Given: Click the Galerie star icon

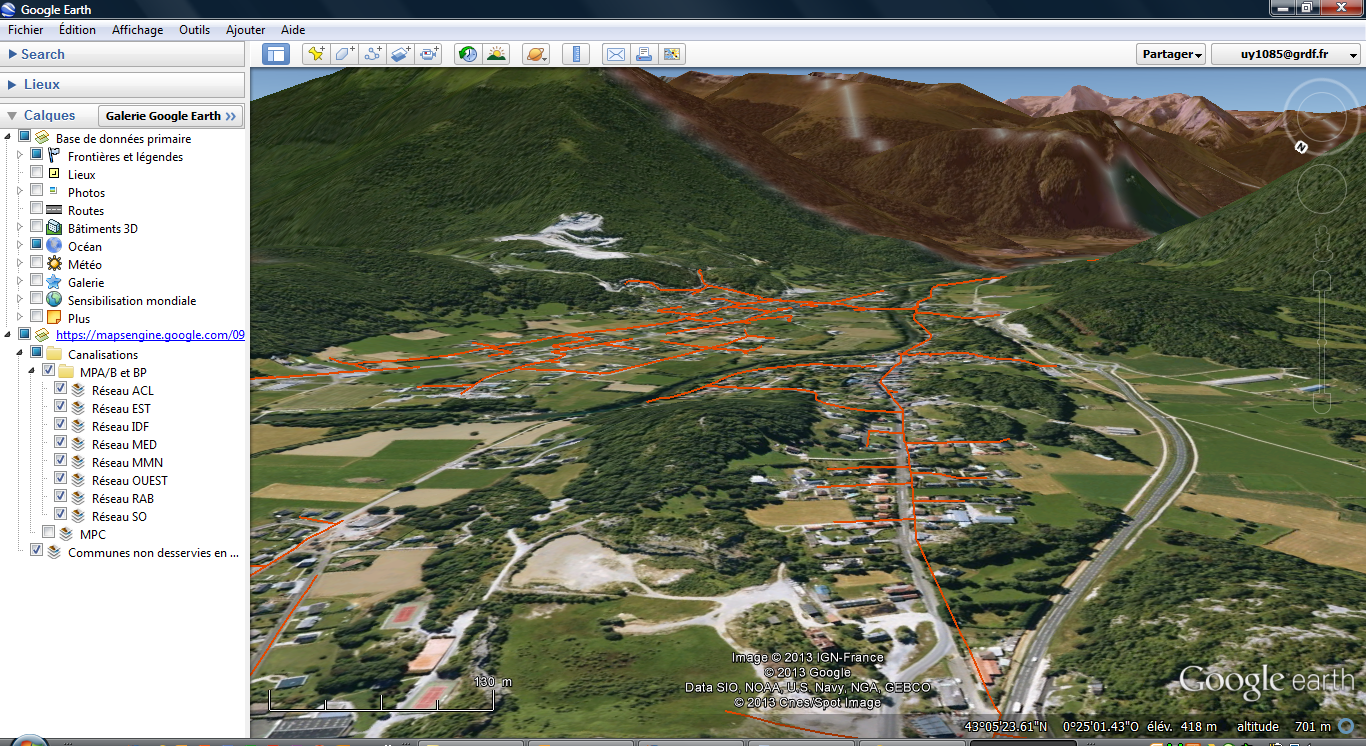Looking at the screenshot, I should [x=53, y=282].
